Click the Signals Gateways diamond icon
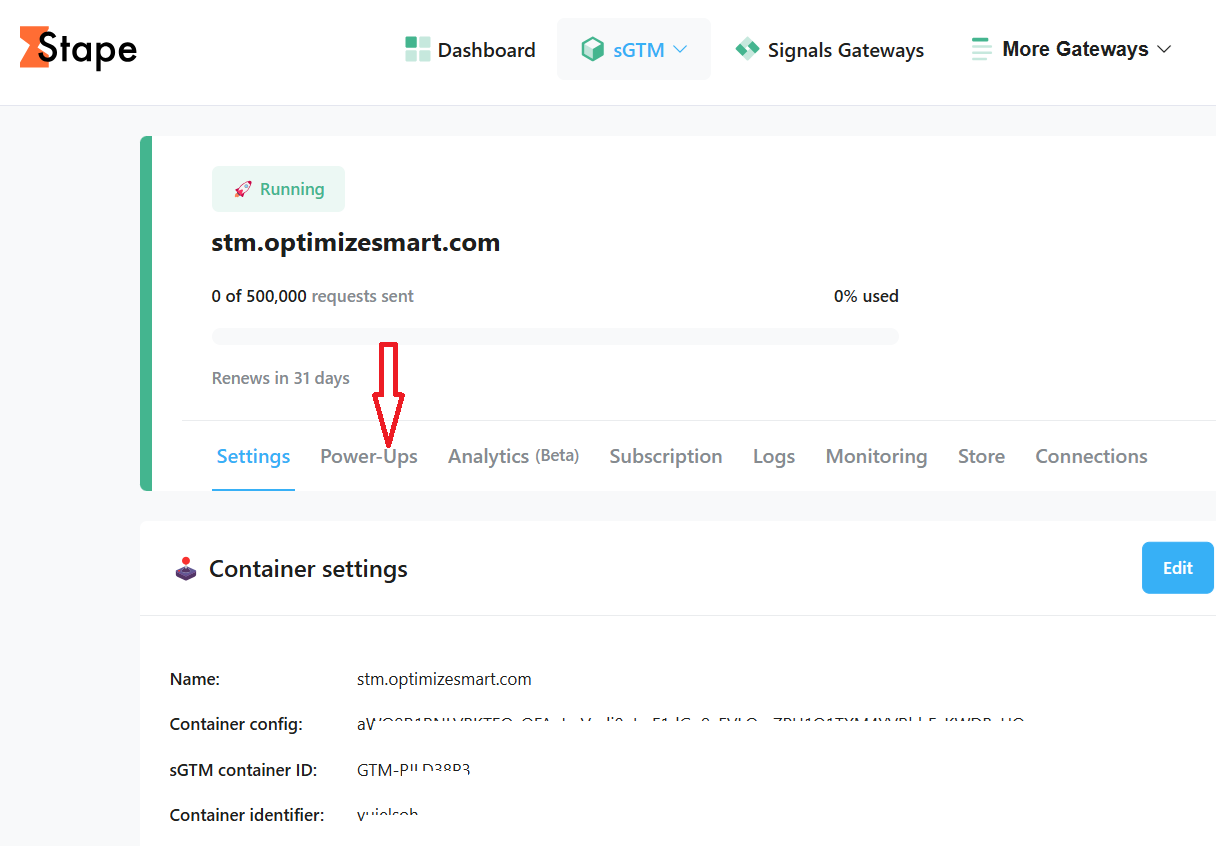1216x846 pixels. pyautogui.click(x=747, y=49)
